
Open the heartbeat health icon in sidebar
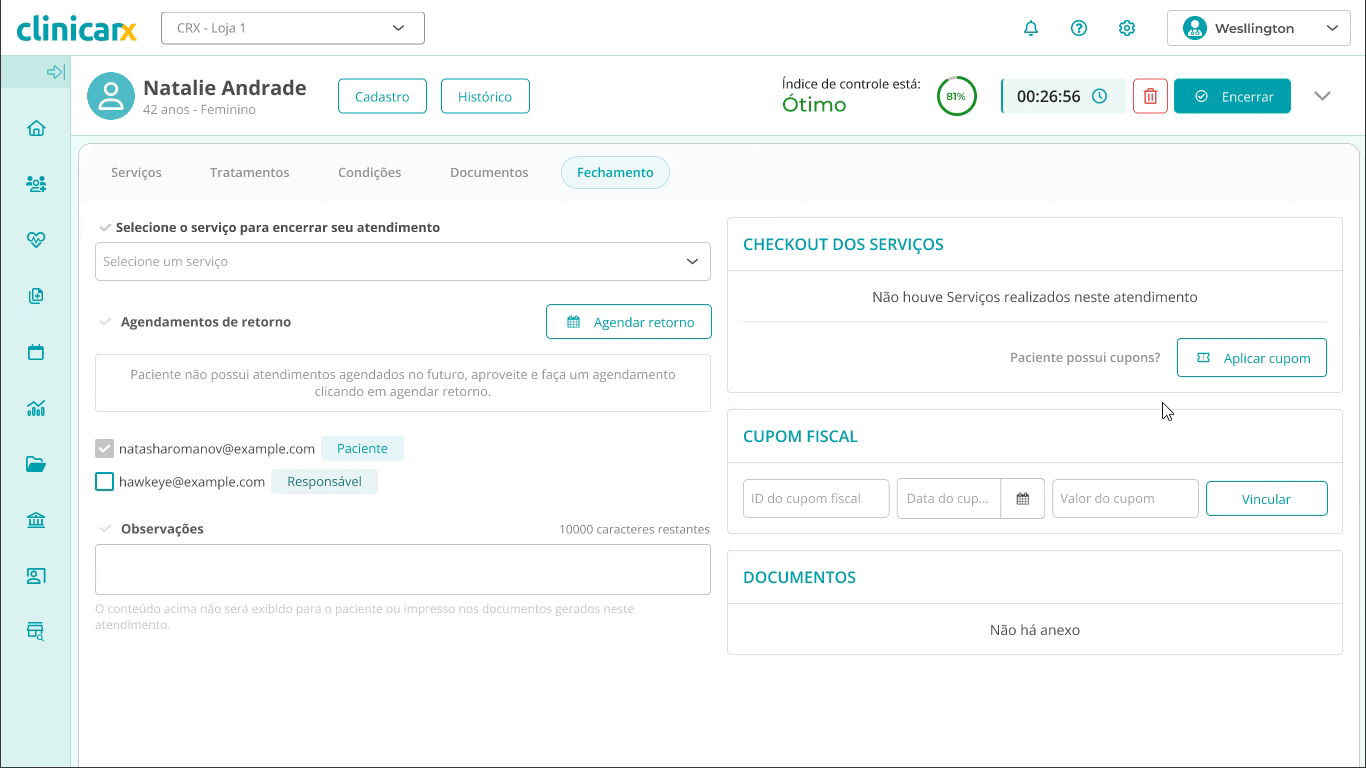coord(36,240)
